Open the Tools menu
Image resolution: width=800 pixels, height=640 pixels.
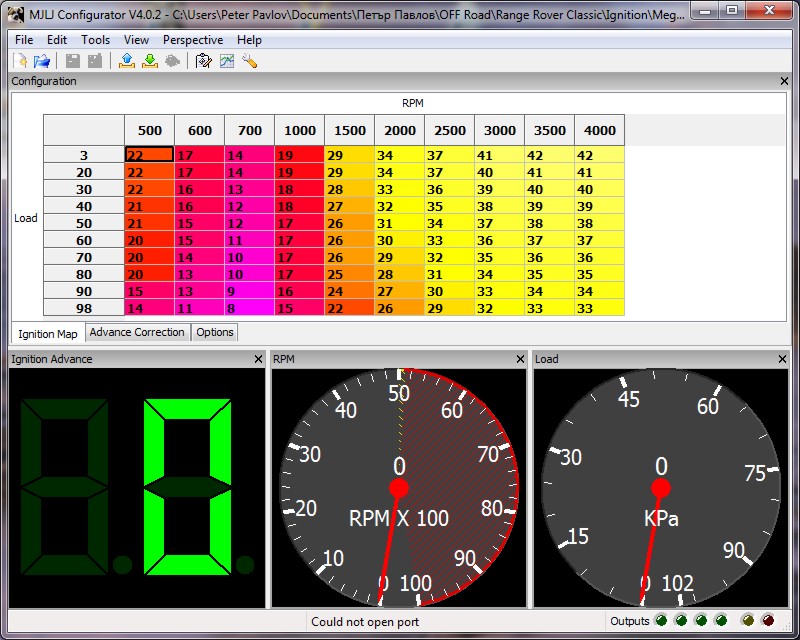click(x=96, y=40)
